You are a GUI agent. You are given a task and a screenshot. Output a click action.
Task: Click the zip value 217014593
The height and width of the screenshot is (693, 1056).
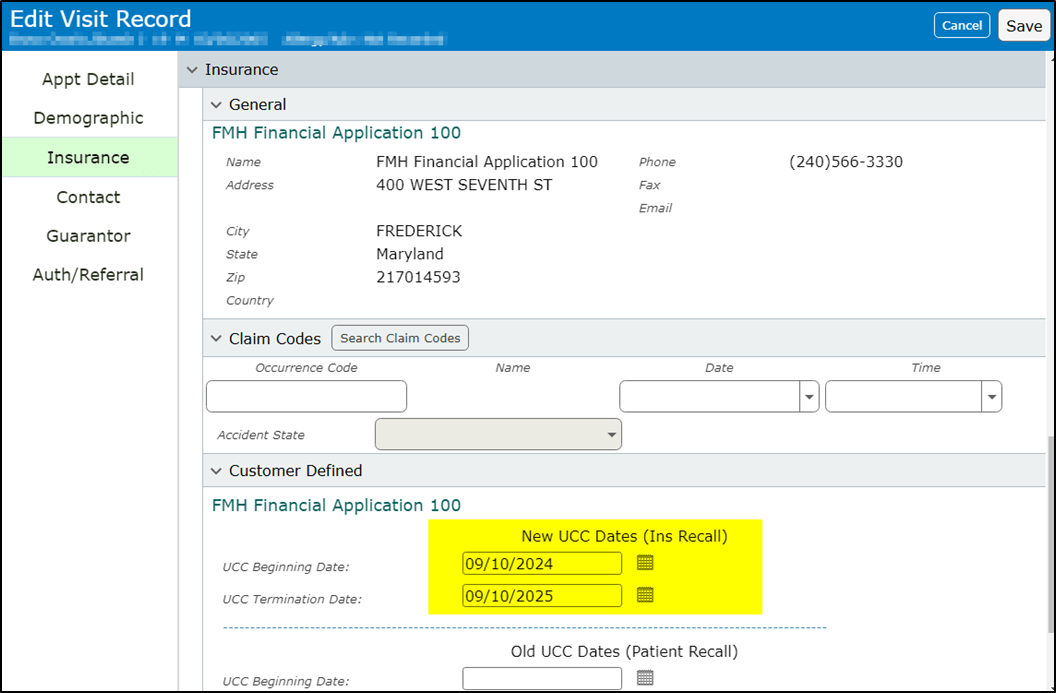(x=418, y=277)
